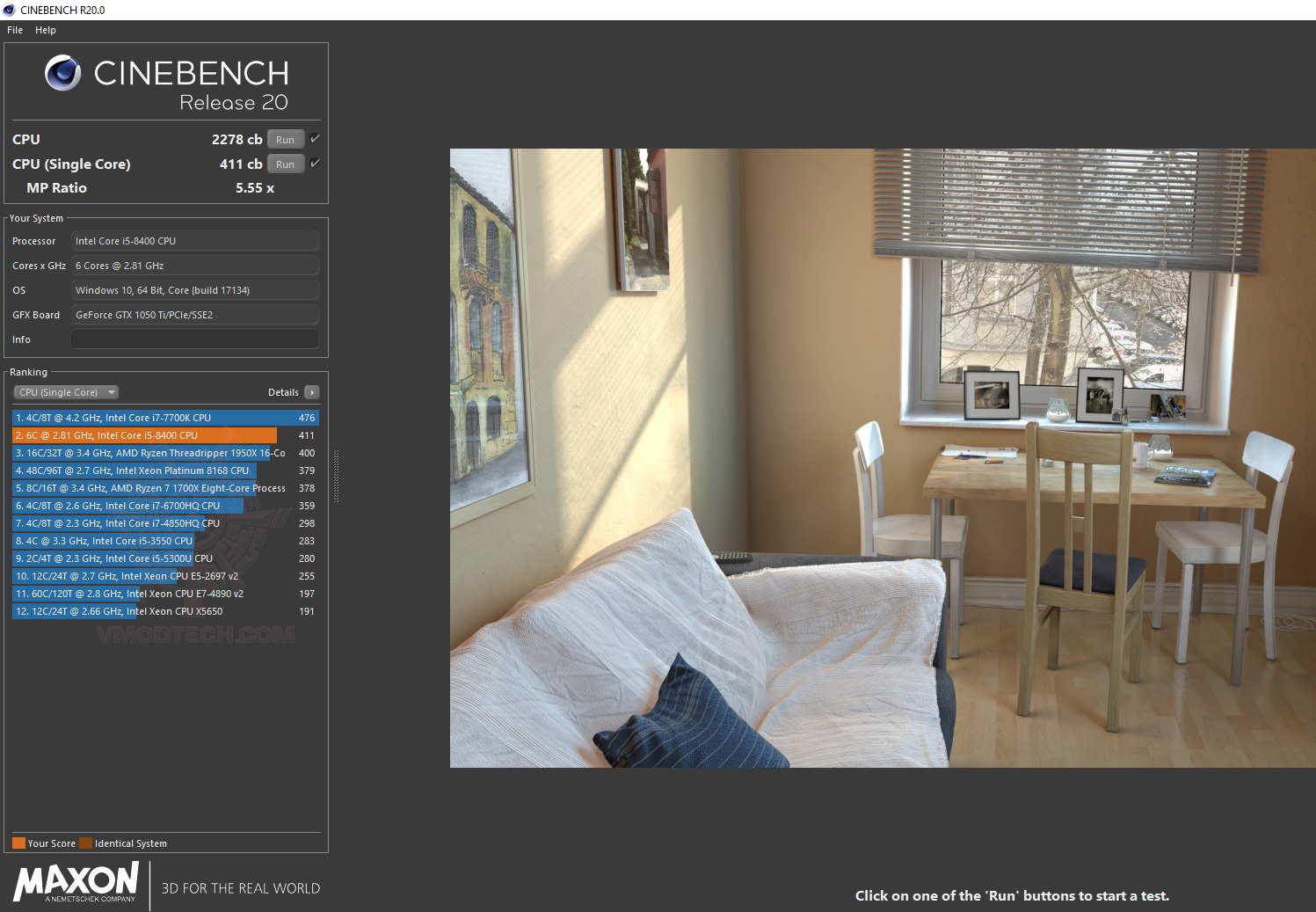The image size is (1316, 912).
Task: Open the CPU (Single Core) ranking dropdown
Action: [x=66, y=392]
